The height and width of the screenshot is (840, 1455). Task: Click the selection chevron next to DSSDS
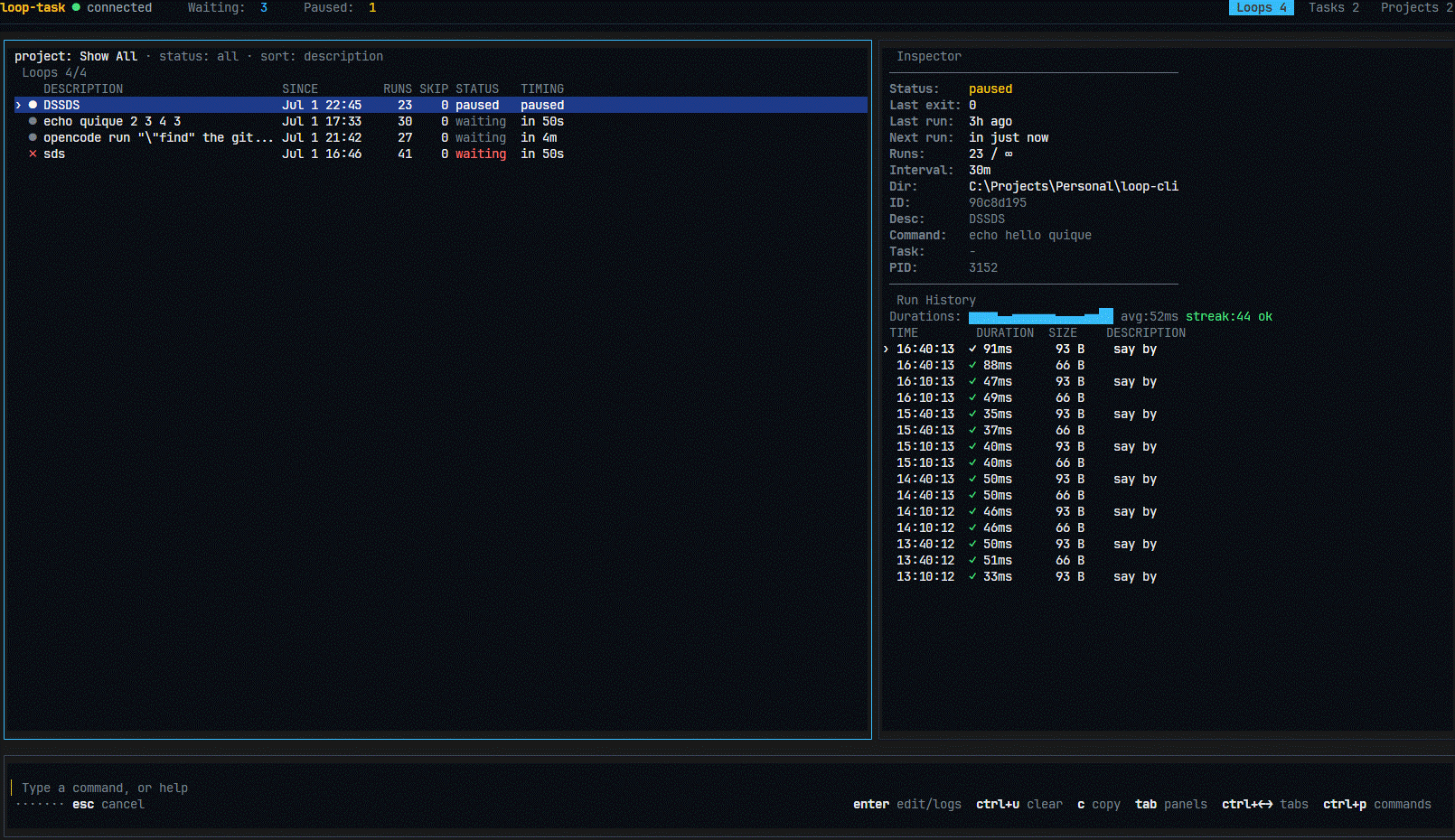(18, 105)
